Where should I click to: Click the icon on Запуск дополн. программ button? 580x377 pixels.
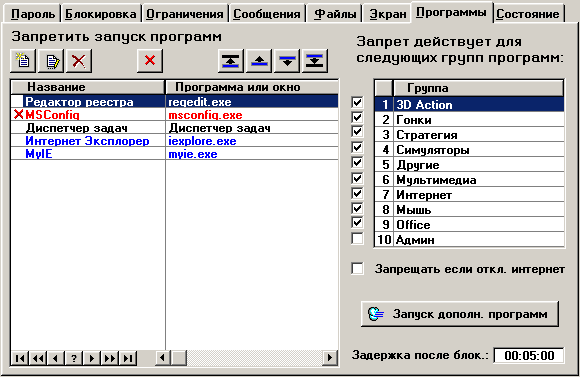tap(376, 314)
